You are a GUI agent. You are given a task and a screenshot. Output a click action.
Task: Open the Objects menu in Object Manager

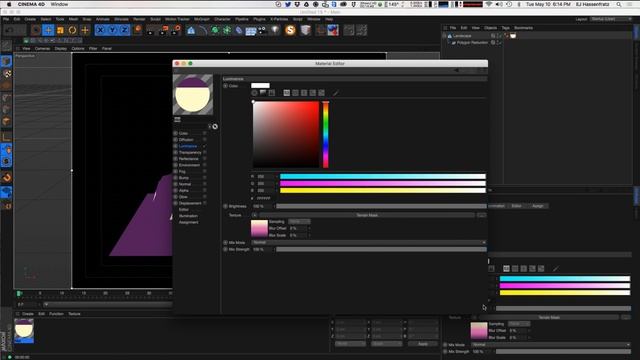pyautogui.click(x=491, y=28)
